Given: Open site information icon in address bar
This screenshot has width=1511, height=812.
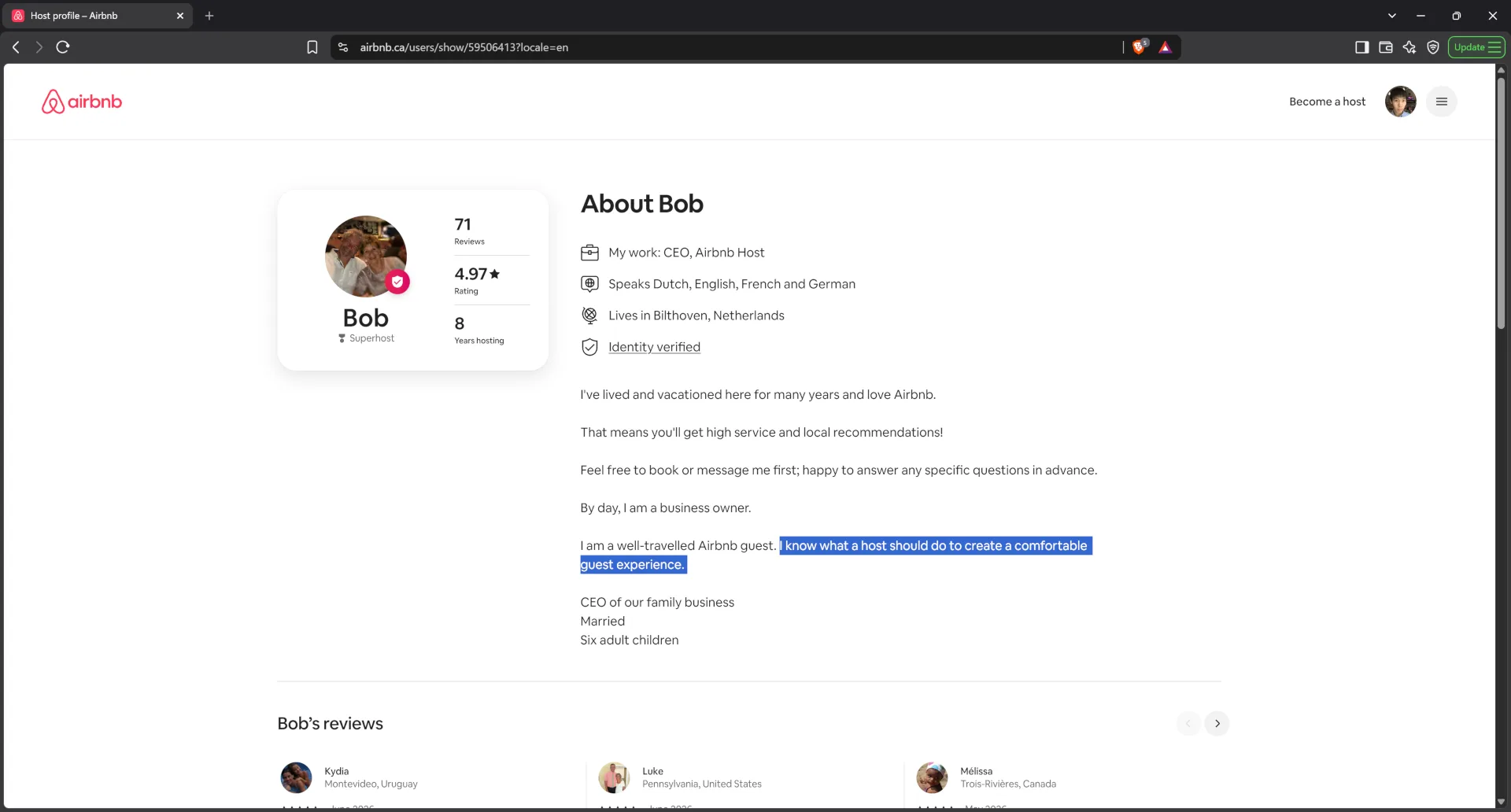Looking at the screenshot, I should 343,47.
